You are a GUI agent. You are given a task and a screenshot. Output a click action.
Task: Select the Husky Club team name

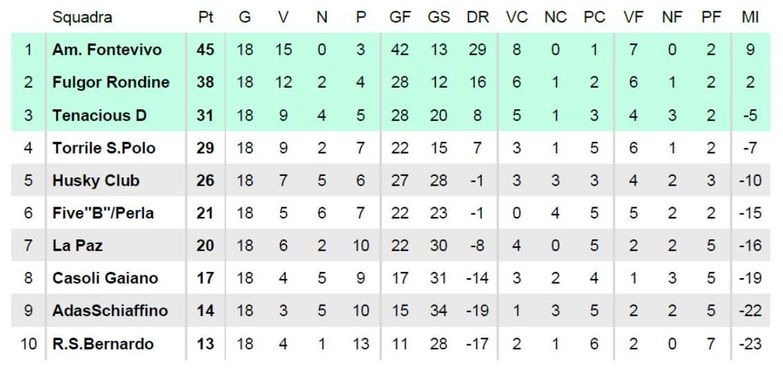[96, 180]
